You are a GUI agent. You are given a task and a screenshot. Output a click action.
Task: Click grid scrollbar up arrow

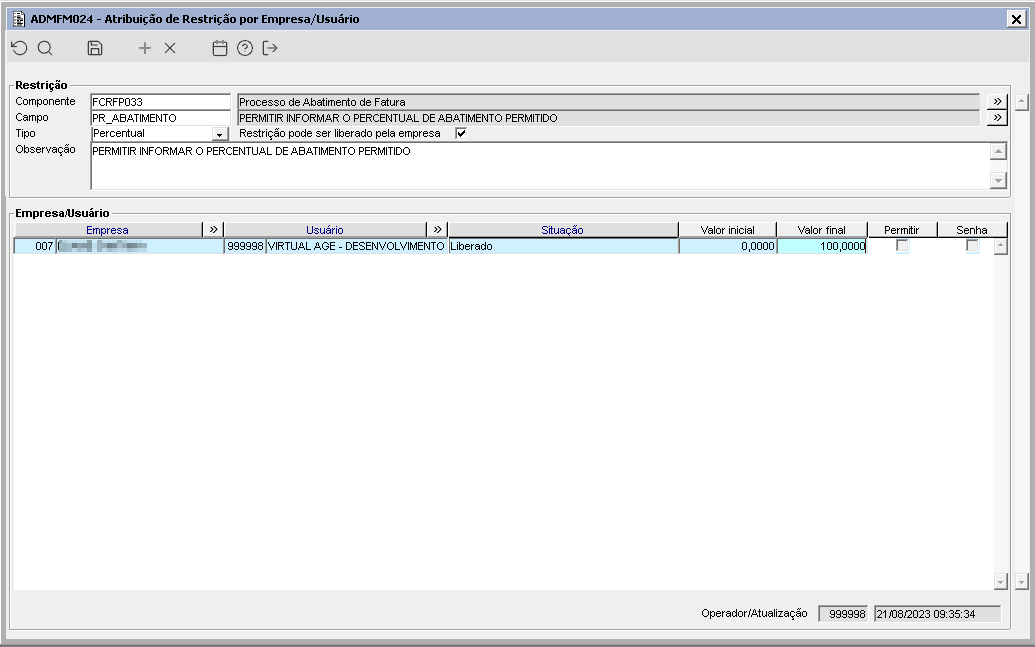coord(1001,247)
